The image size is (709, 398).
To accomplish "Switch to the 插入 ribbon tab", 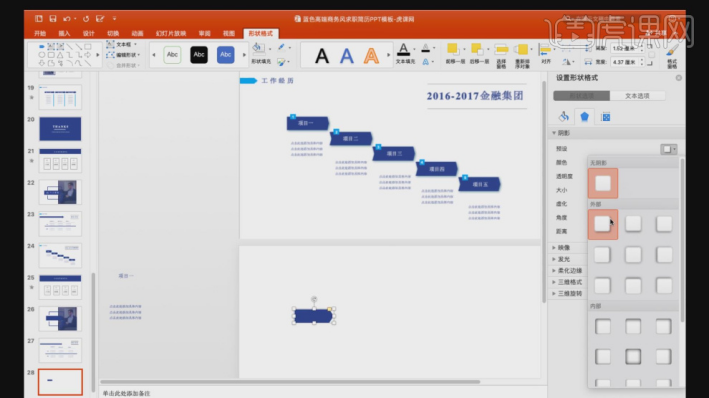I will tap(64, 33).
